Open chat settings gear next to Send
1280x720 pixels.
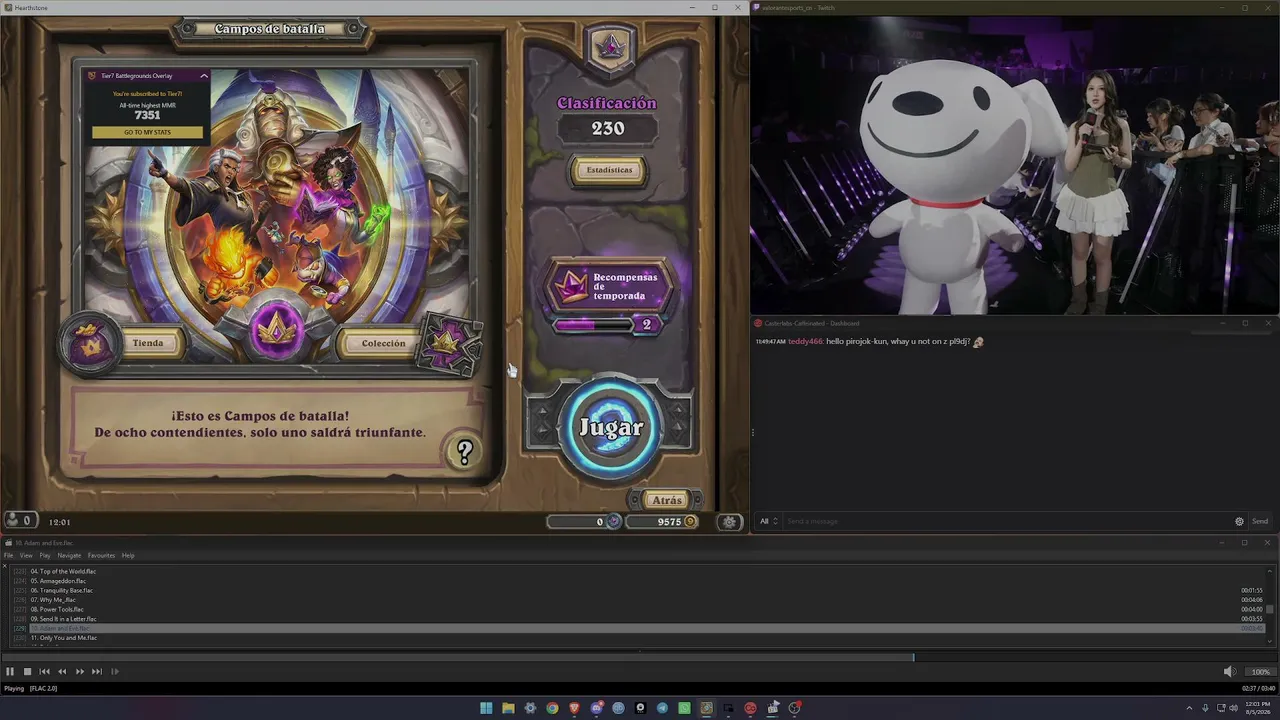pos(1240,521)
